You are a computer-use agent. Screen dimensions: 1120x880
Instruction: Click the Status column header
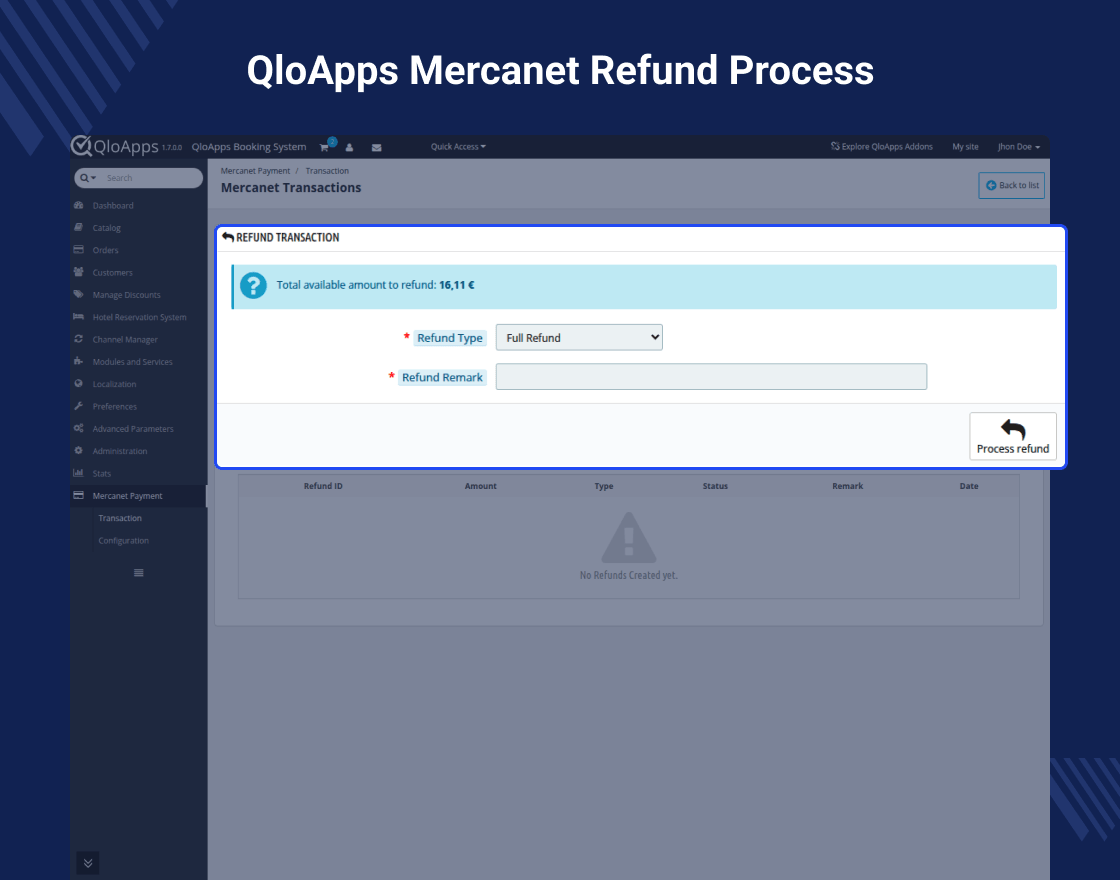(715, 486)
